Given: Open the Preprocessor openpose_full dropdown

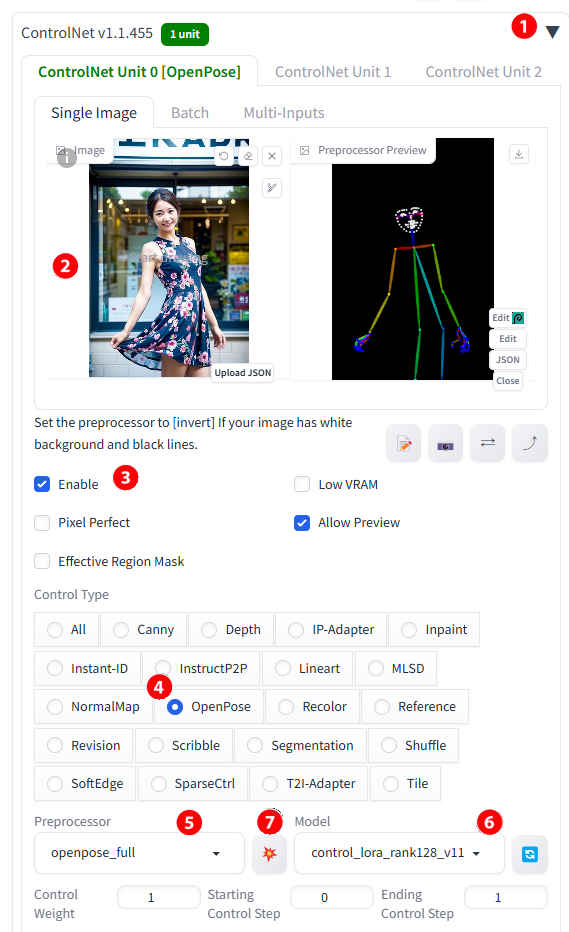Looking at the screenshot, I should click(139, 853).
